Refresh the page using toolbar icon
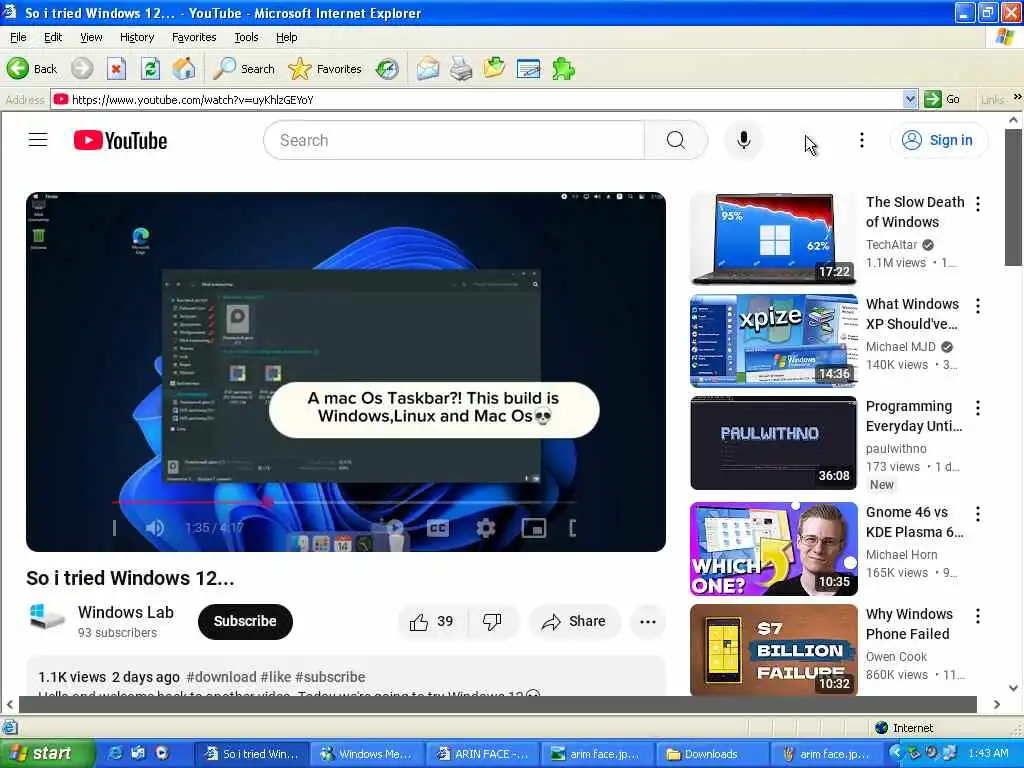1024x768 pixels. pyautogui.click(x=150, y=69)
